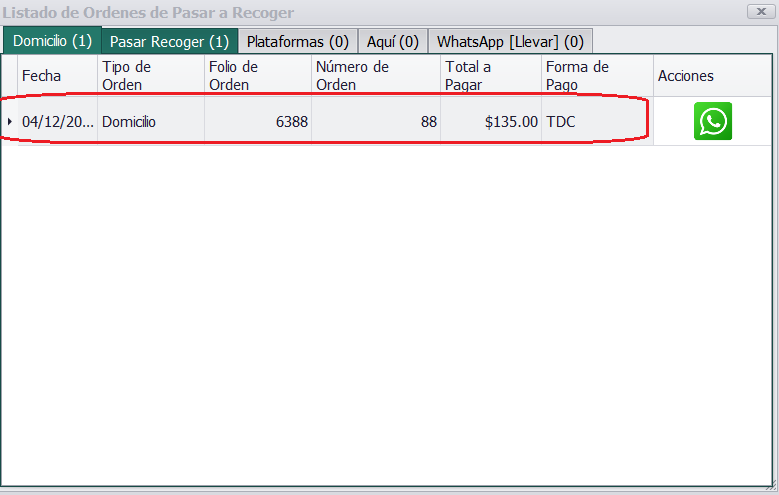This screenshot has width=779, height=495.
Task: Sort by Total a Pagar header
Action: [490, 76]
